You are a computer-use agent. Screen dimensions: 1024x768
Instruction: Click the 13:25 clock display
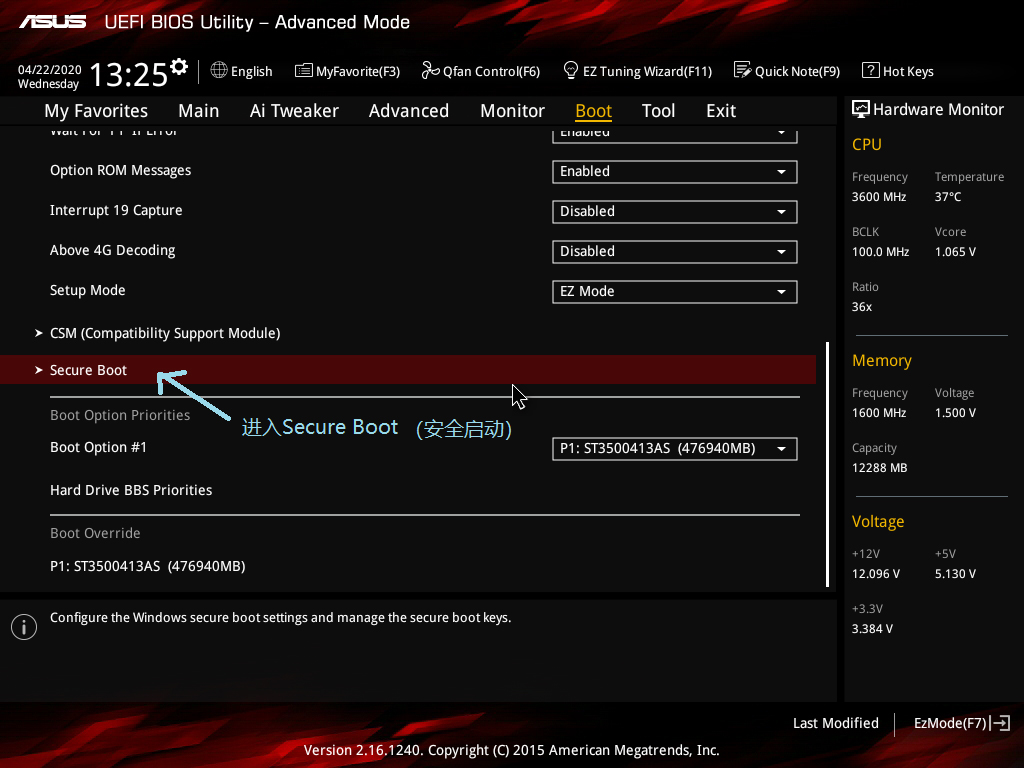129,74
